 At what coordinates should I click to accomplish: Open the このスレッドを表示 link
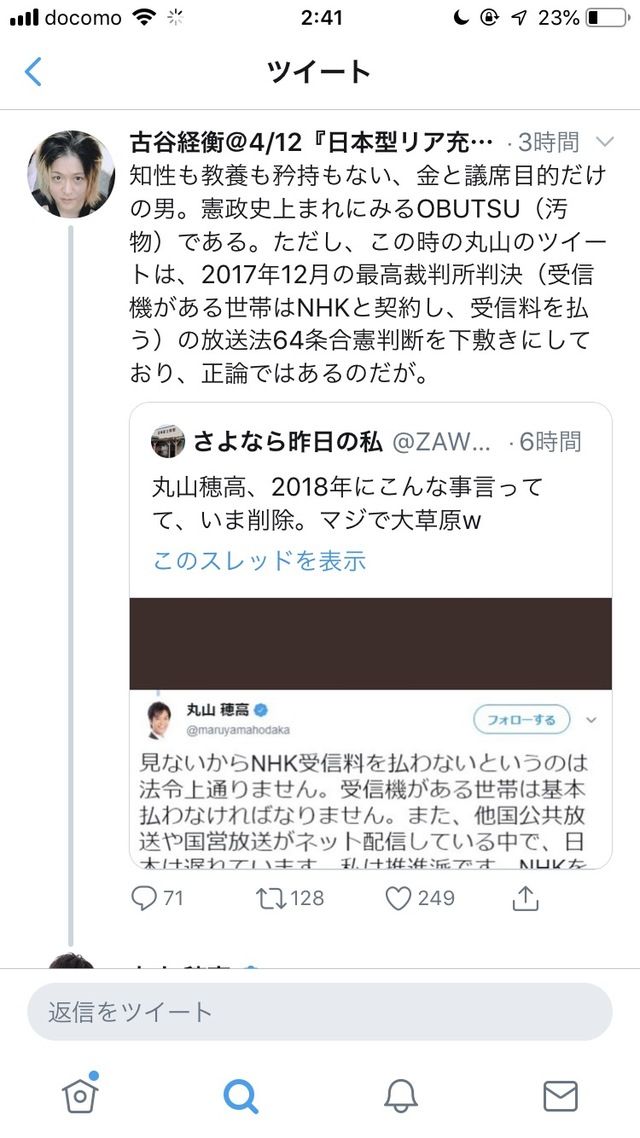click(x=259, y=560)
